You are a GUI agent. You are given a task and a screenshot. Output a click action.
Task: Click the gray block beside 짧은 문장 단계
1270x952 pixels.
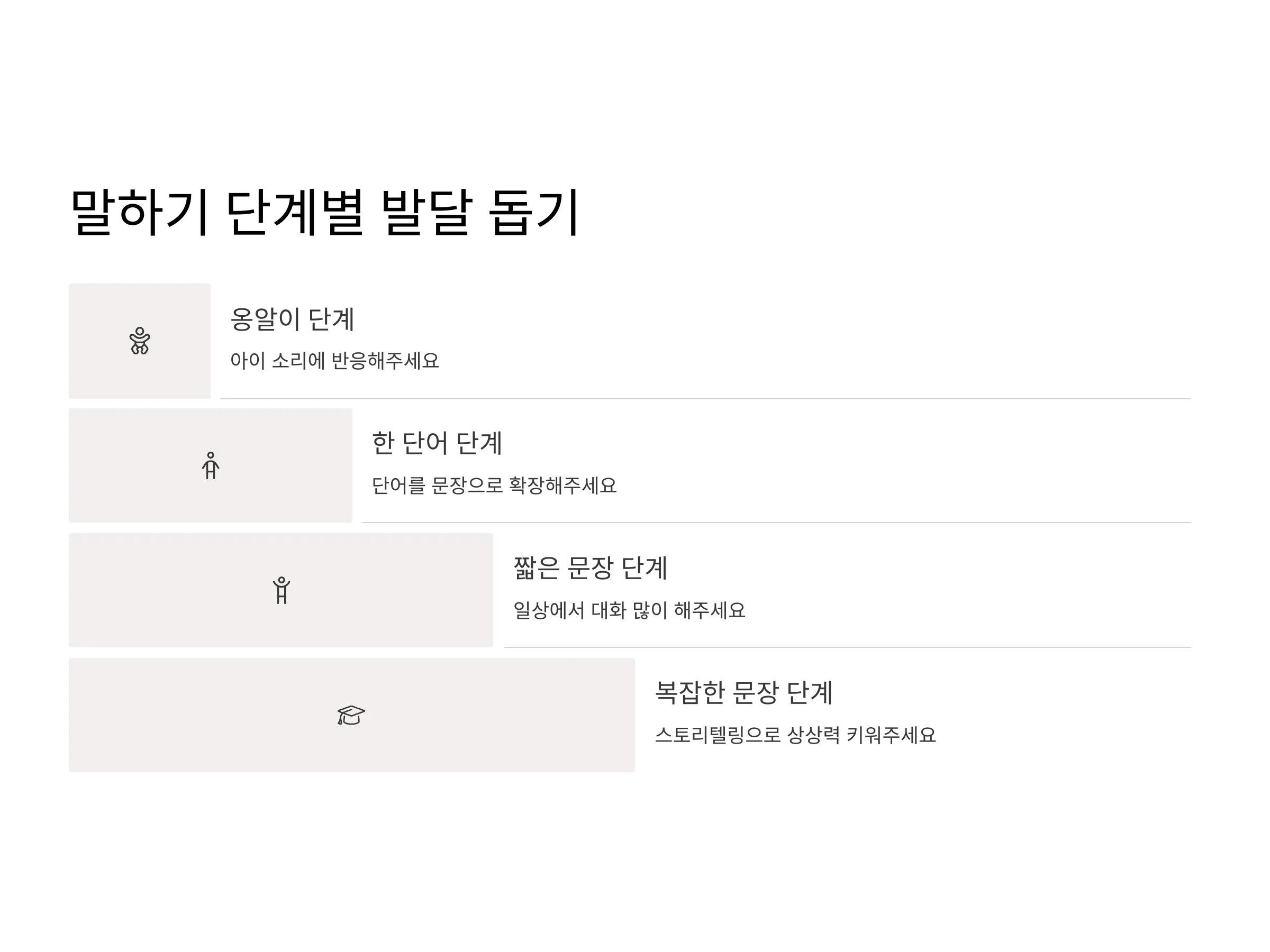tap(281, 590)
